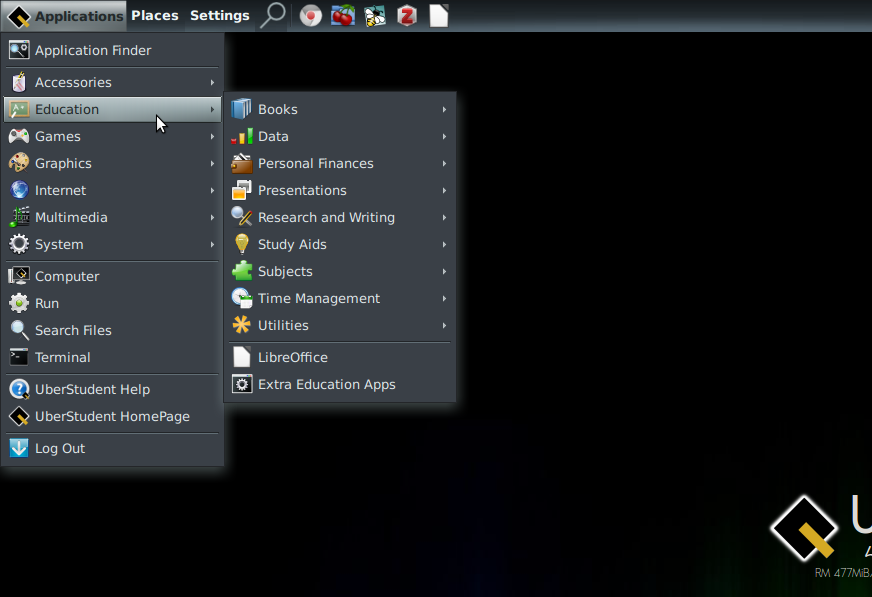Click the bee icon in the top panel

tap(375, 16)
